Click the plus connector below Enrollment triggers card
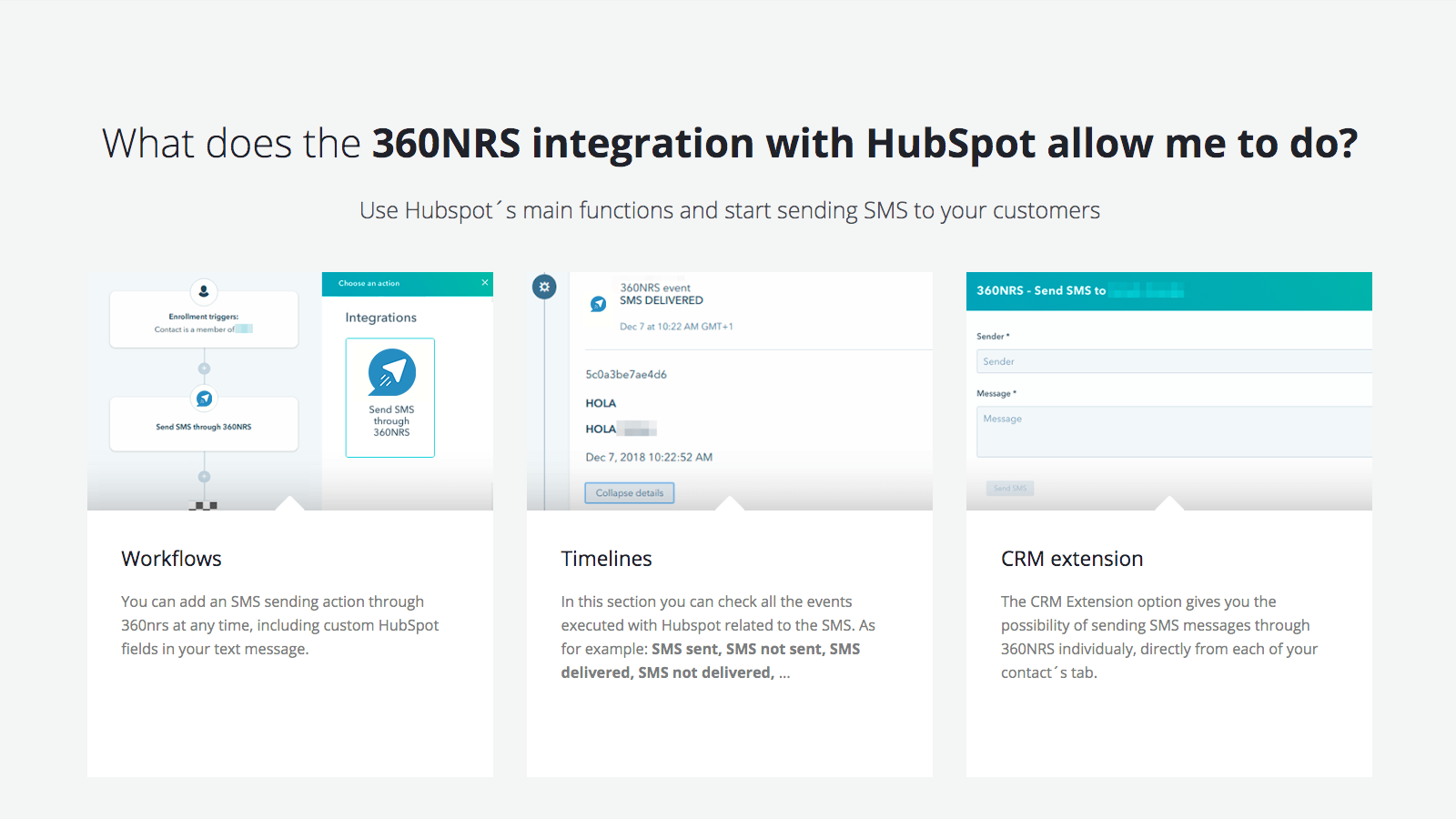Image resolution: width=1456 pixels, height=819 pixels. click(x=204, y=369)
